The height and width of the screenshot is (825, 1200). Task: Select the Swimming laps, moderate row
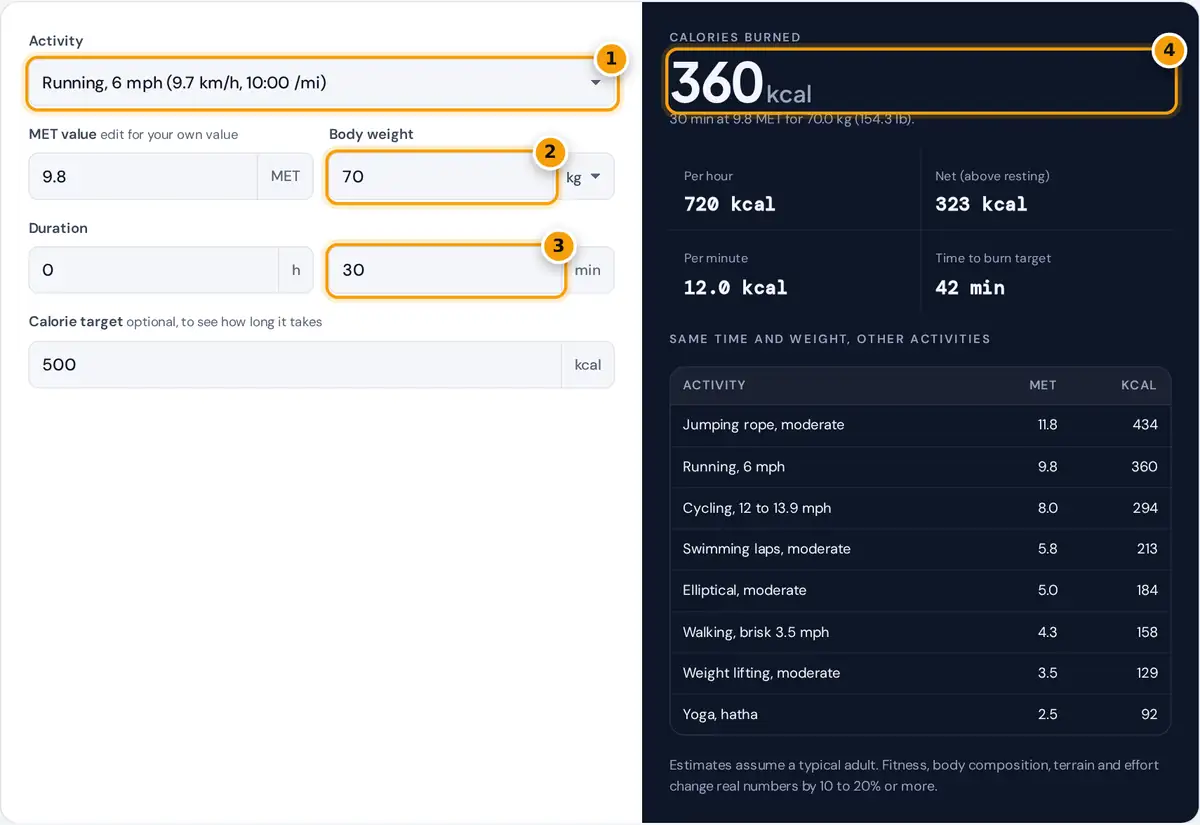(920, 549)
